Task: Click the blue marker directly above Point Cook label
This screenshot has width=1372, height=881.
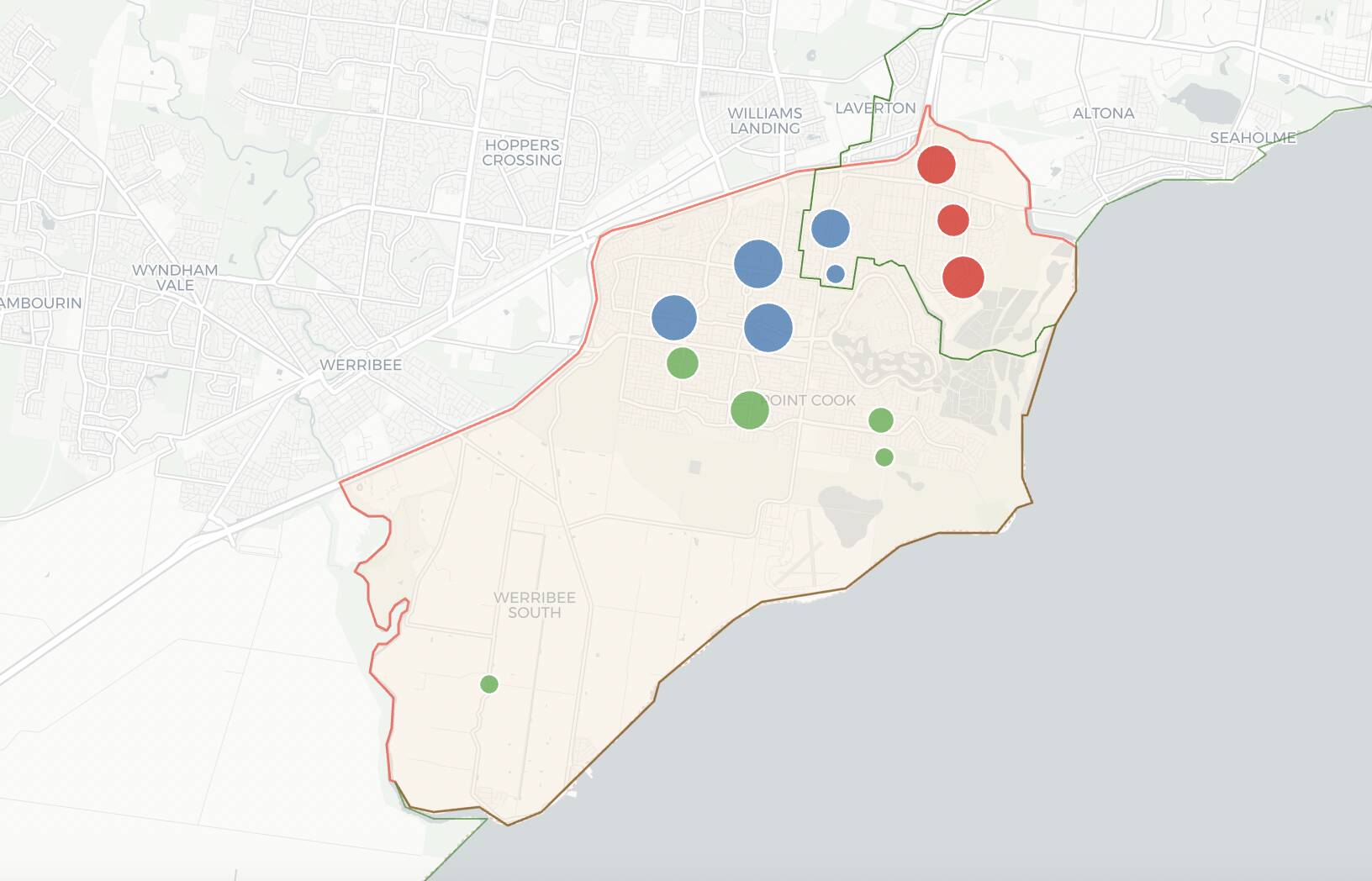Action: [x=768, y=328]
